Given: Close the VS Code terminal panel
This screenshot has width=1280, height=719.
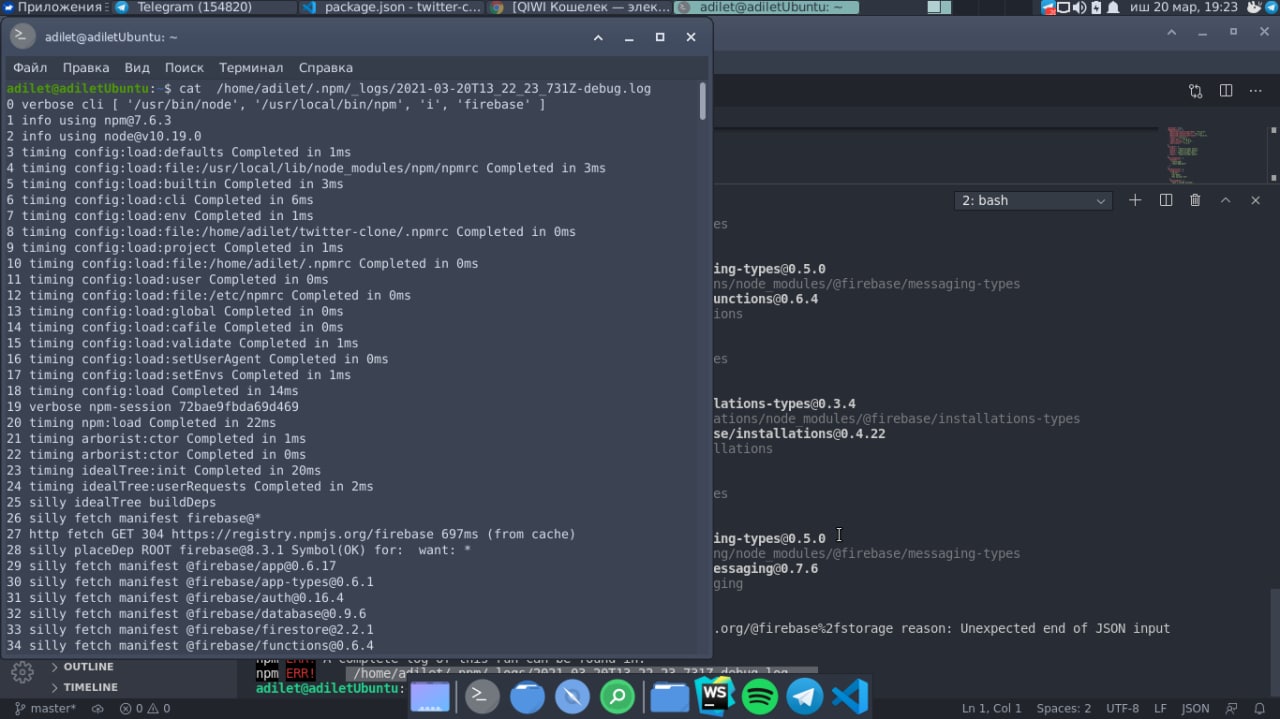Looking at the screenshot, I should point(1255,200).
